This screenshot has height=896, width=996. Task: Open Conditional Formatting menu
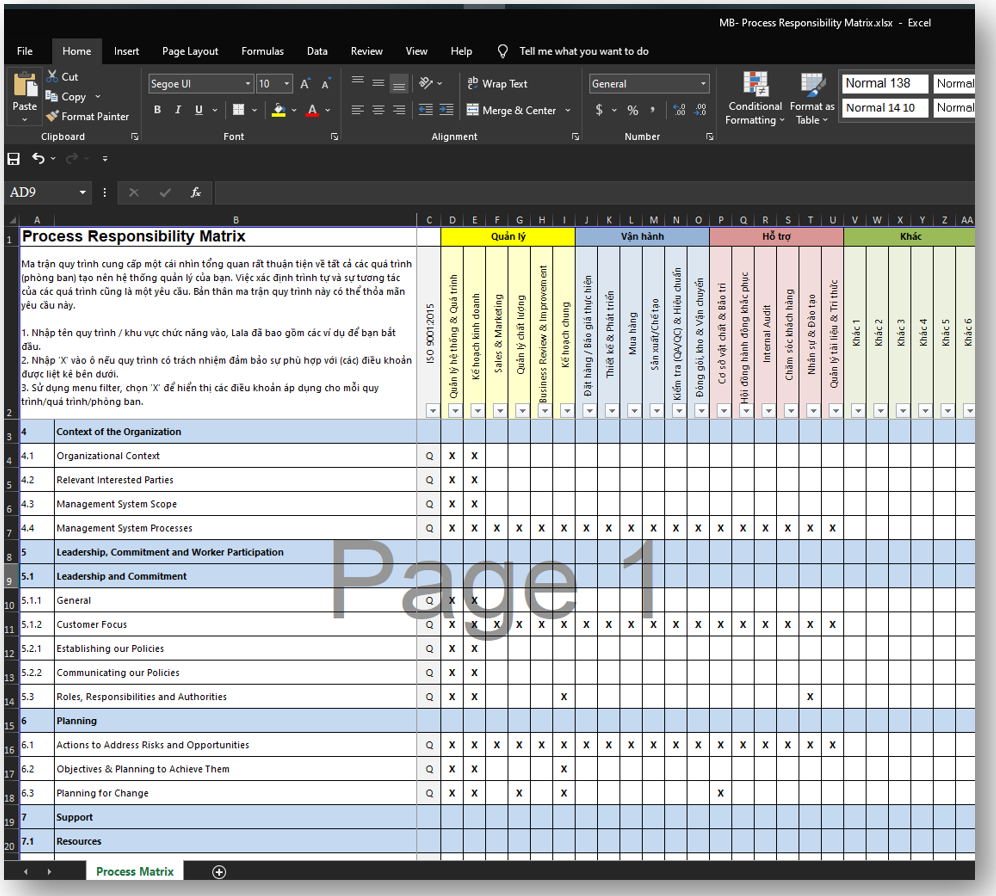coord(755,98)
